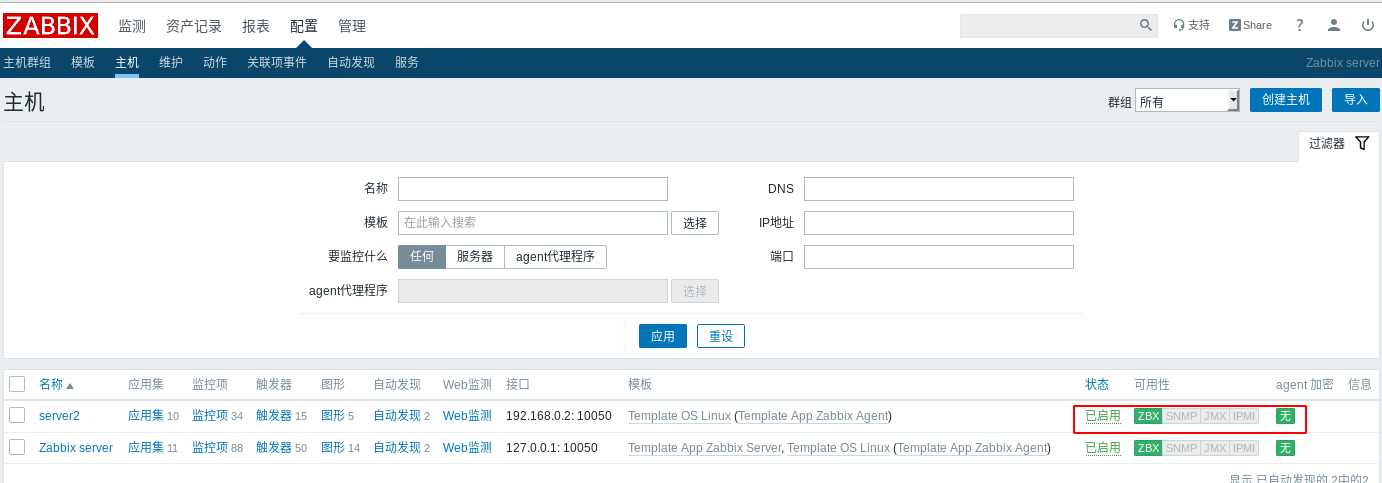
Task: Focus the DNS filter field
Action: coord(939,189)
